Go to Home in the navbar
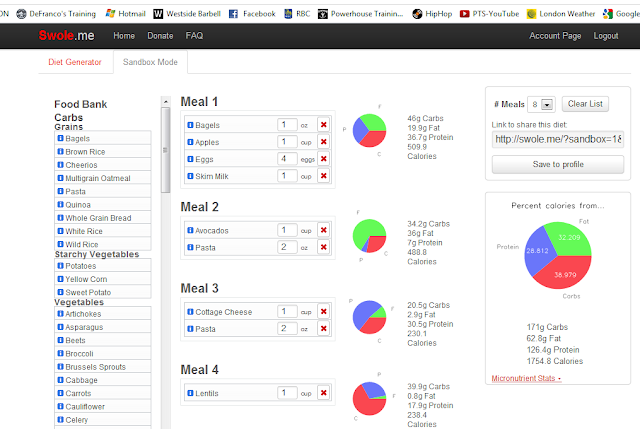The width and height of the screenshot is (640, 429). click(x=124, y=36)
